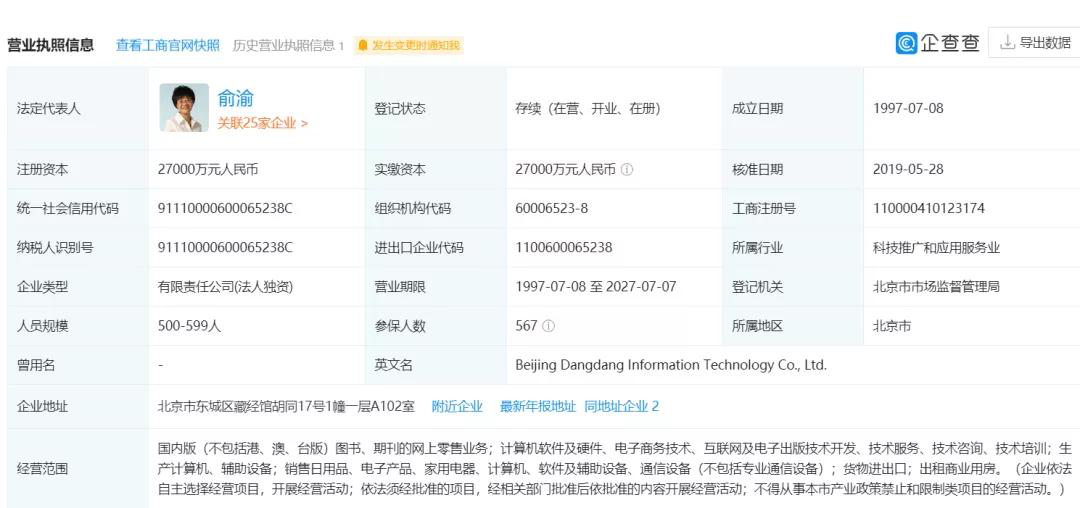Select region value 北京市 in 所属地区 row
1080x508 pixels.
click(x=892, y=326)
